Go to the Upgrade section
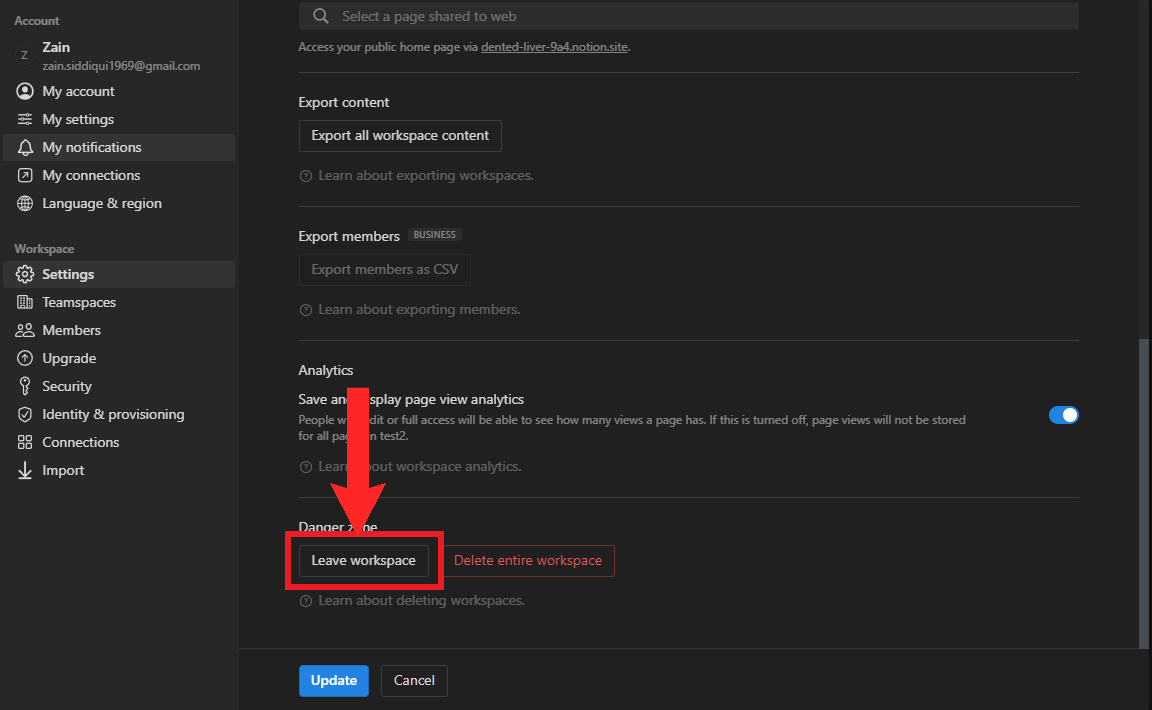This screenshot has height=710, width=1152. click(x=69, y=358)
